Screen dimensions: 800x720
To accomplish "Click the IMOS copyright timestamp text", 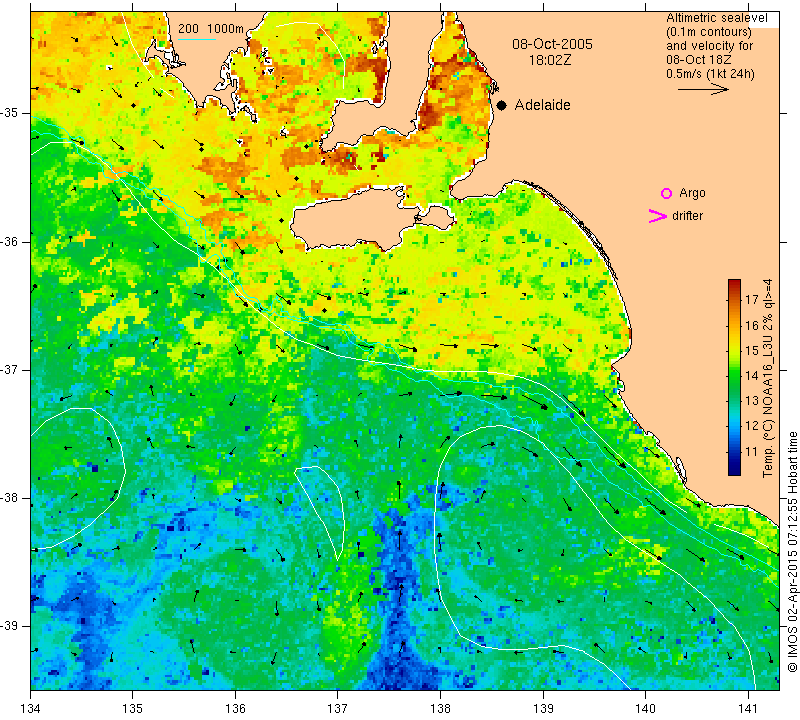I will 792,552.
